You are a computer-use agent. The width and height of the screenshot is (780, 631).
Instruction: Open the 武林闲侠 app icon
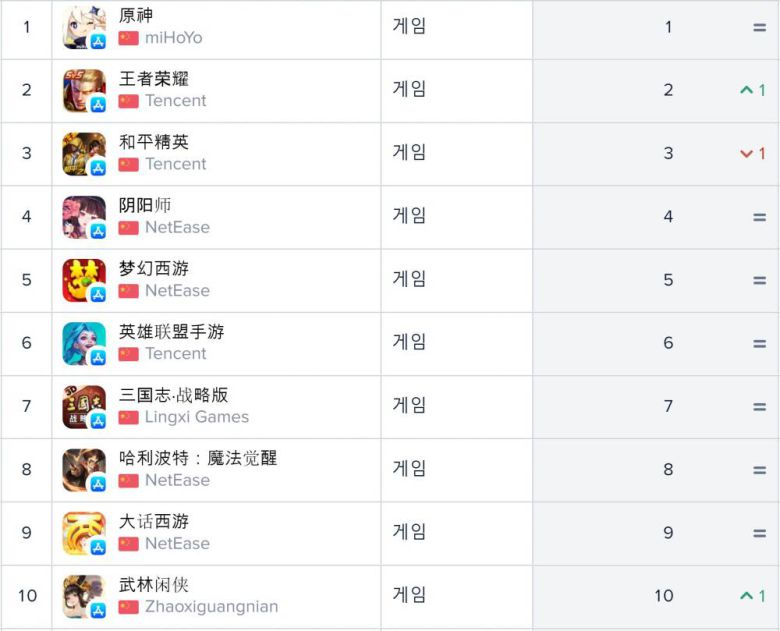(84, 596)
